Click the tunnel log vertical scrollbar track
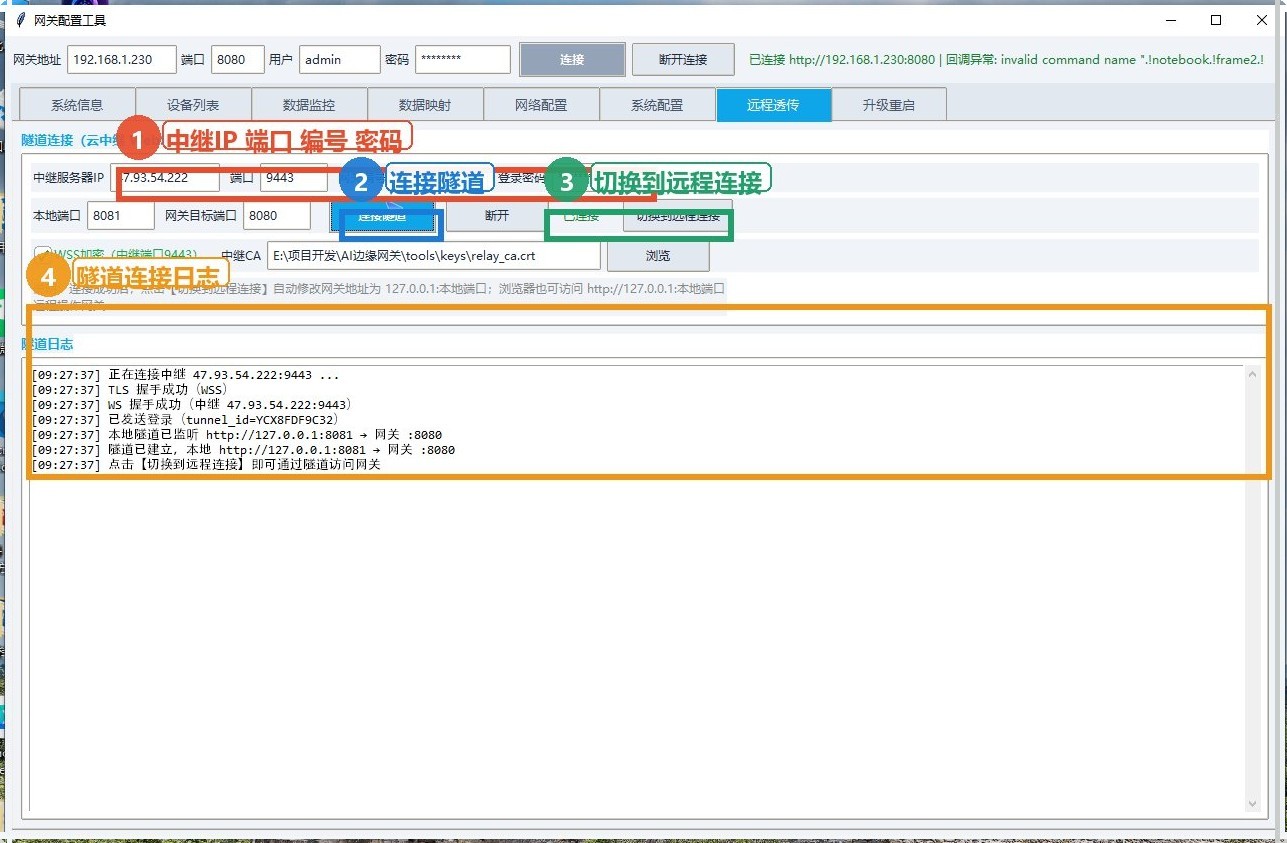The height and width of the screenshot is (843, 1287). pyautogui.click(x=1251, y=589)
